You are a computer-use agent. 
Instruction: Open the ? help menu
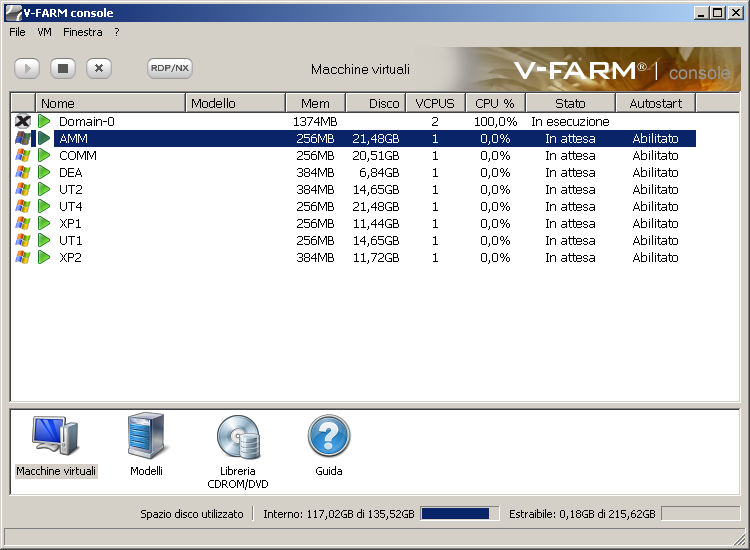coord(117,32)
